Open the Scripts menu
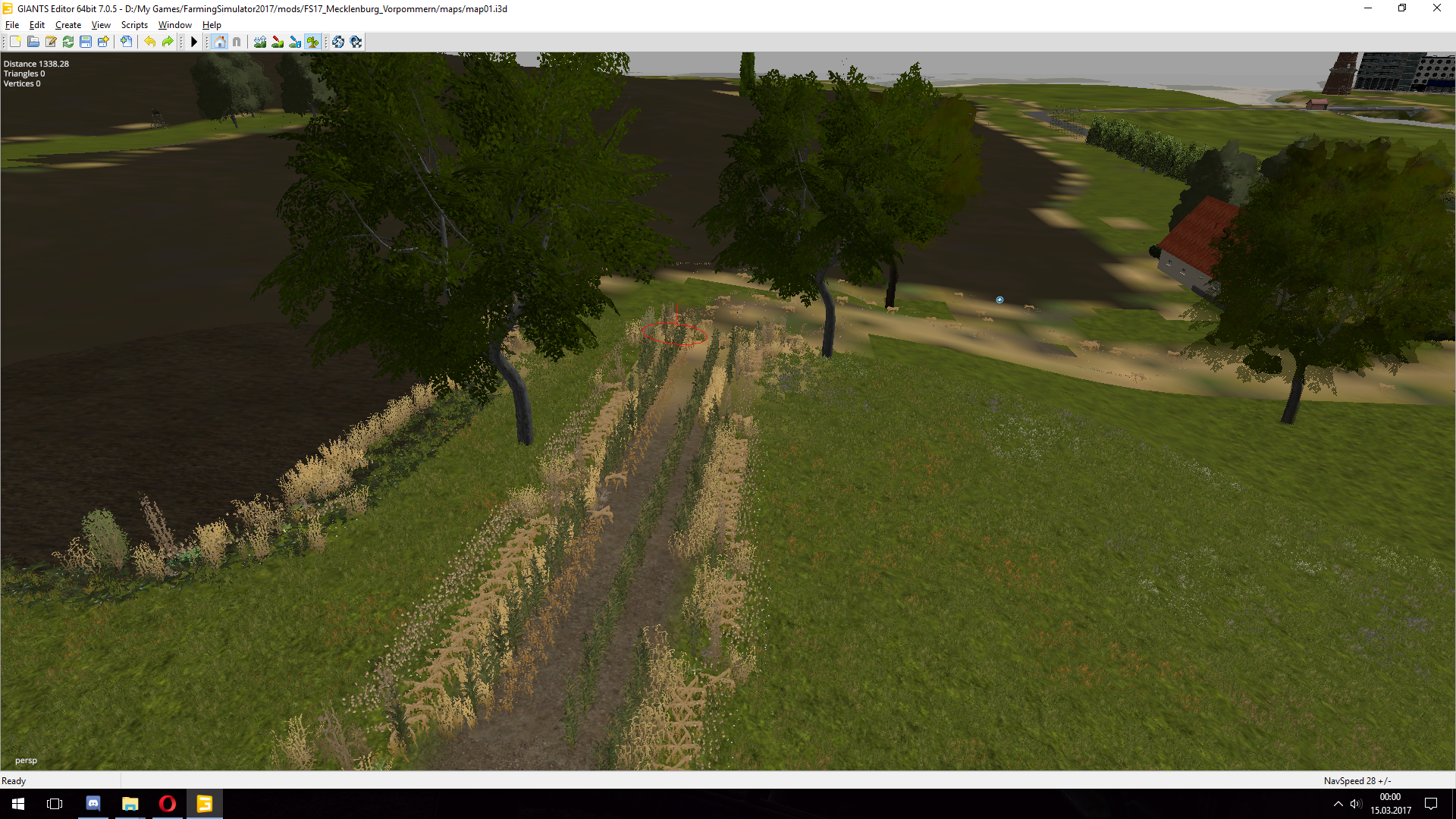The height and width of the screenshot is (819, 1456). (x=134, y=25)
